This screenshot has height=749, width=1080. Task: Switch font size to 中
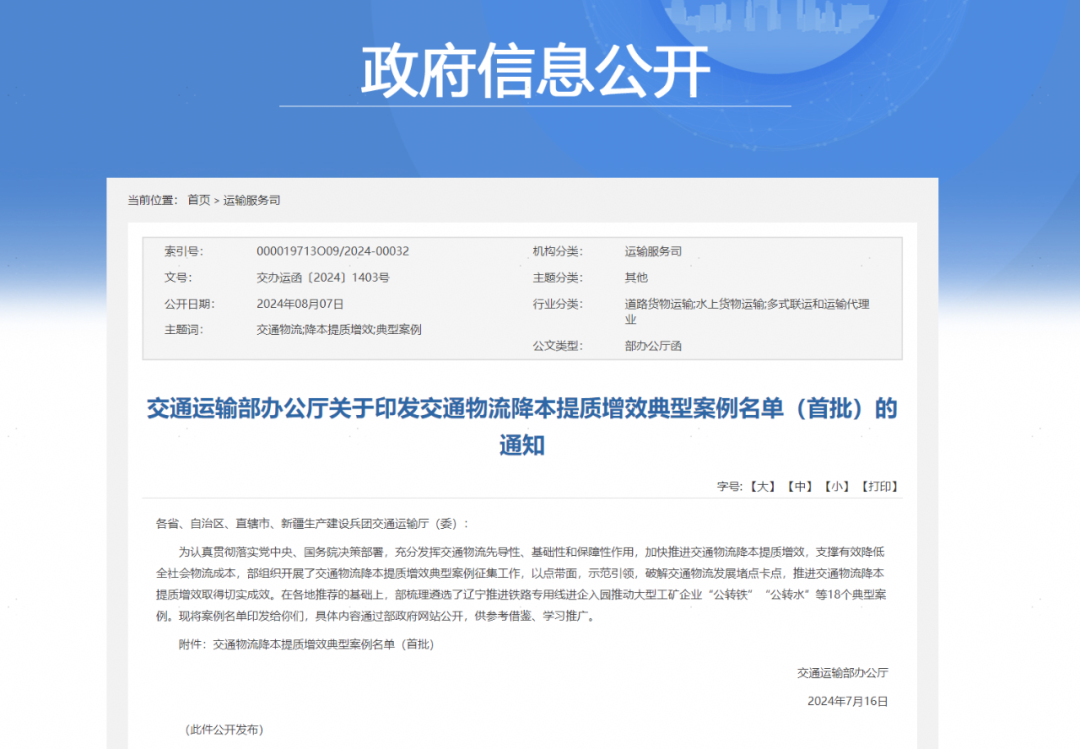point(799,487)
